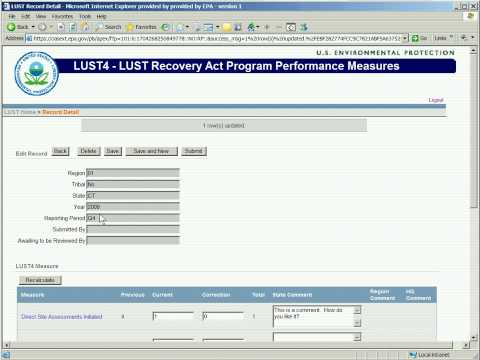Click the horizontal scrollbar right arrow

[x=466, y=345]
